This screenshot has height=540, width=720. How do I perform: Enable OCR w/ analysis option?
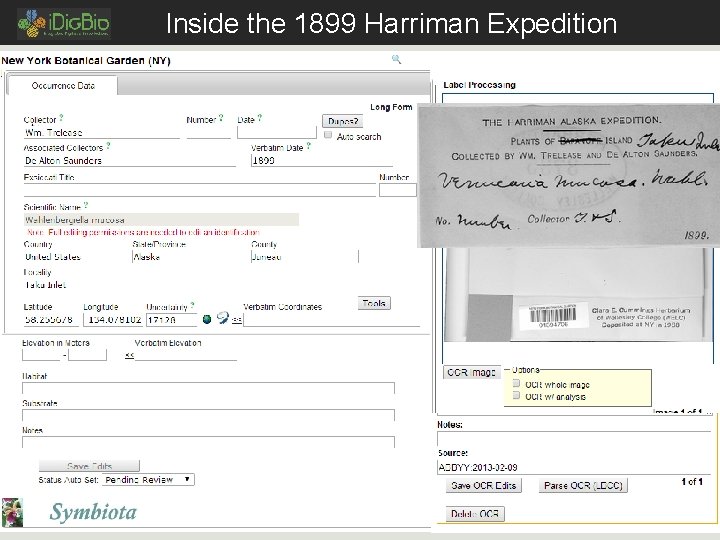pyautogui.click(x=516, y=395)
